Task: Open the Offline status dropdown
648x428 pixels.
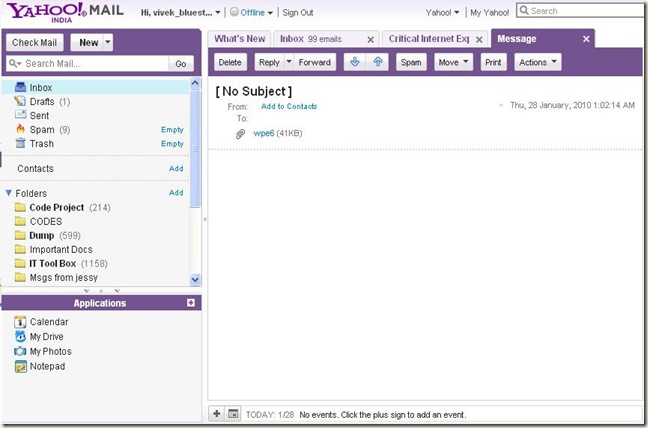Action: (x=270, y=13)
